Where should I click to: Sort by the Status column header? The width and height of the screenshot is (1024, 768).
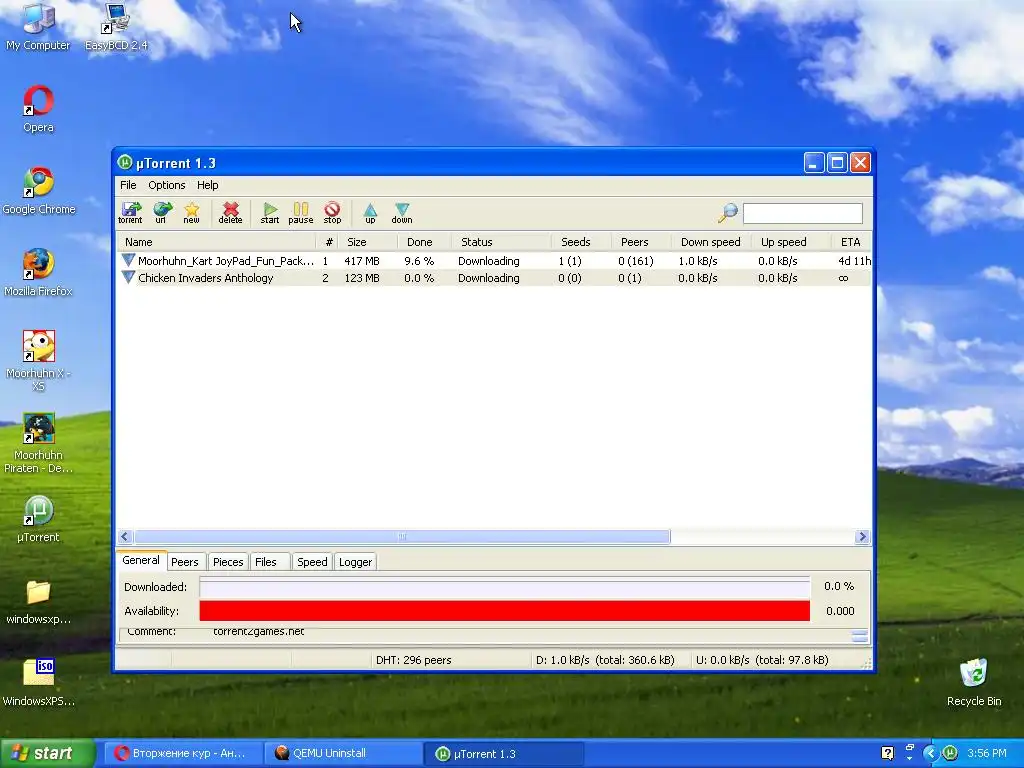[x=502, y=242]
